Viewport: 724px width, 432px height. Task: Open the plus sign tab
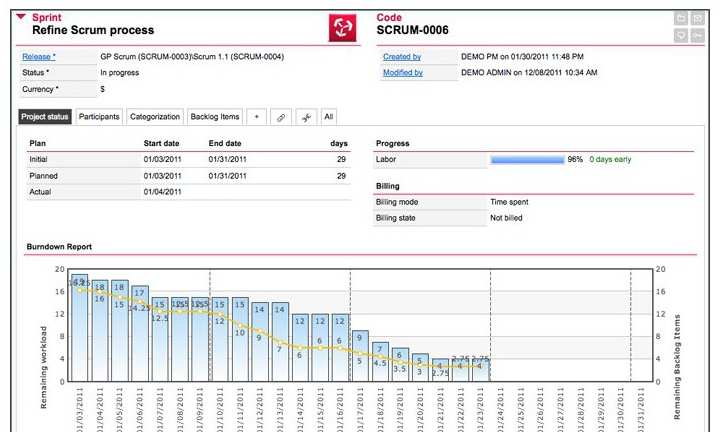pos(256,117)
